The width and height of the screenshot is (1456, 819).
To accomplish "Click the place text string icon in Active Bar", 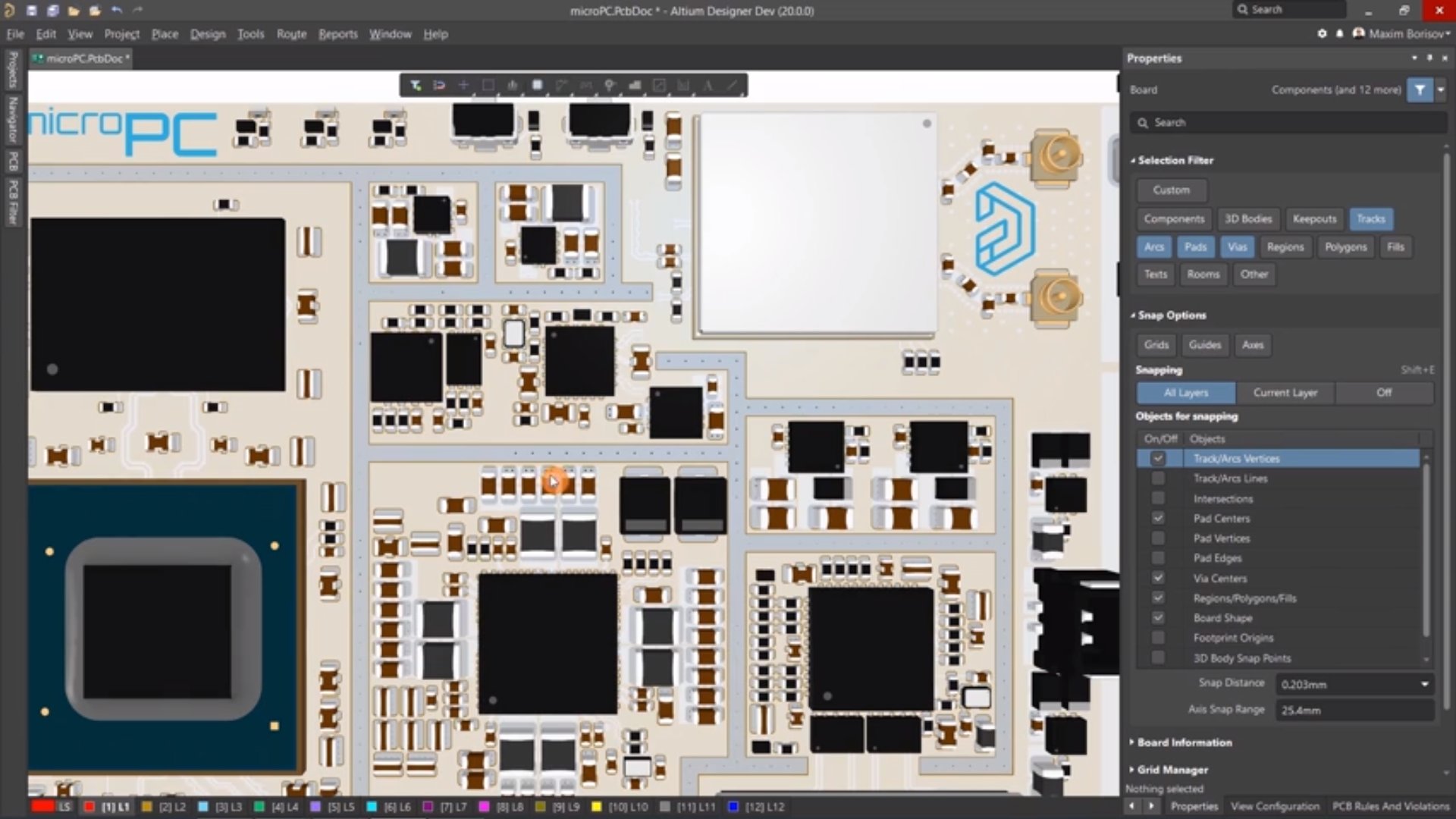I will pyautogui.click(x=708, y=85).
